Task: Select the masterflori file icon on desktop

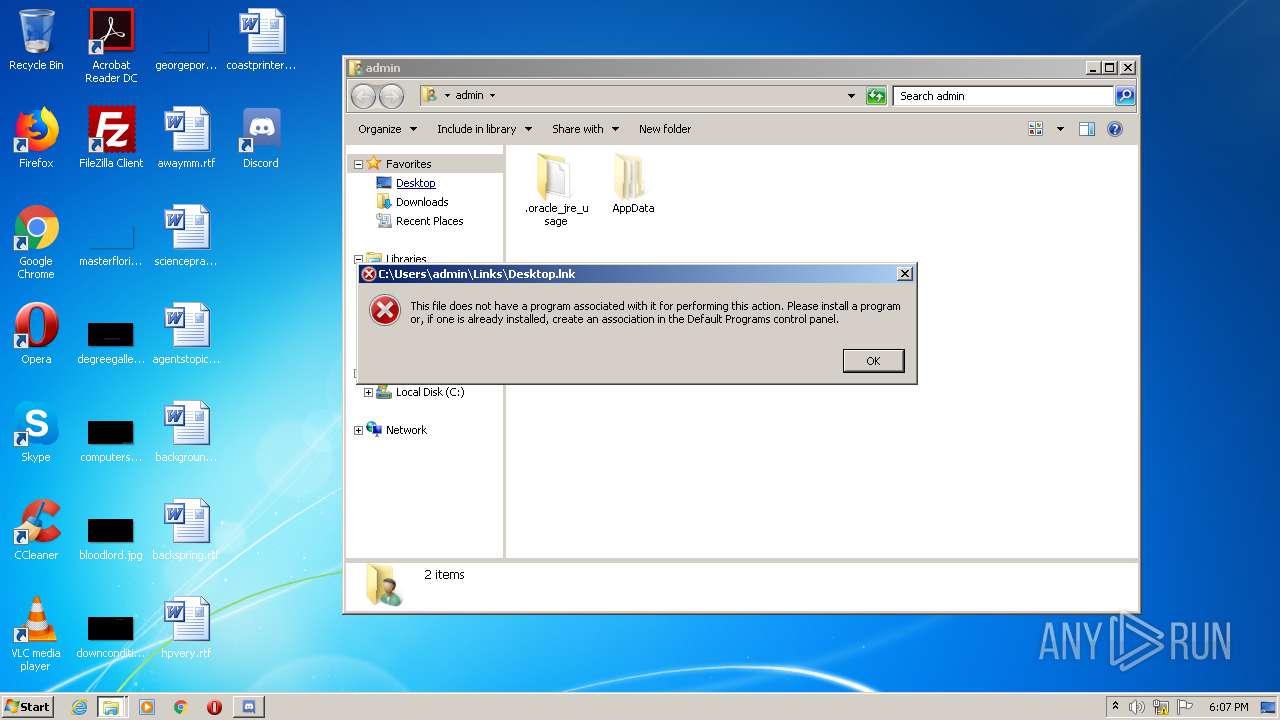Action: 111,246
